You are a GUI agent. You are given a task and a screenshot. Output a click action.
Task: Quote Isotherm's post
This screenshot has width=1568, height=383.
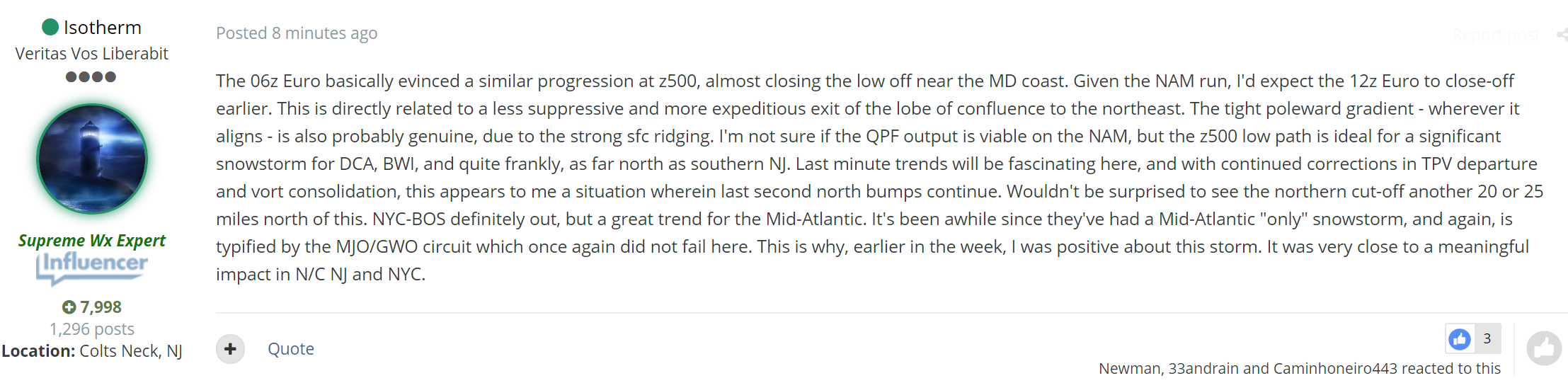(x=290, y=349)
